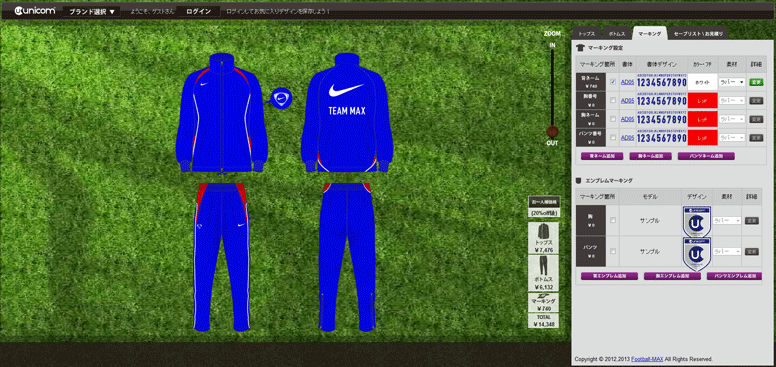Click the login button
This screenshot has height=367, width=776.
[198, 11]
